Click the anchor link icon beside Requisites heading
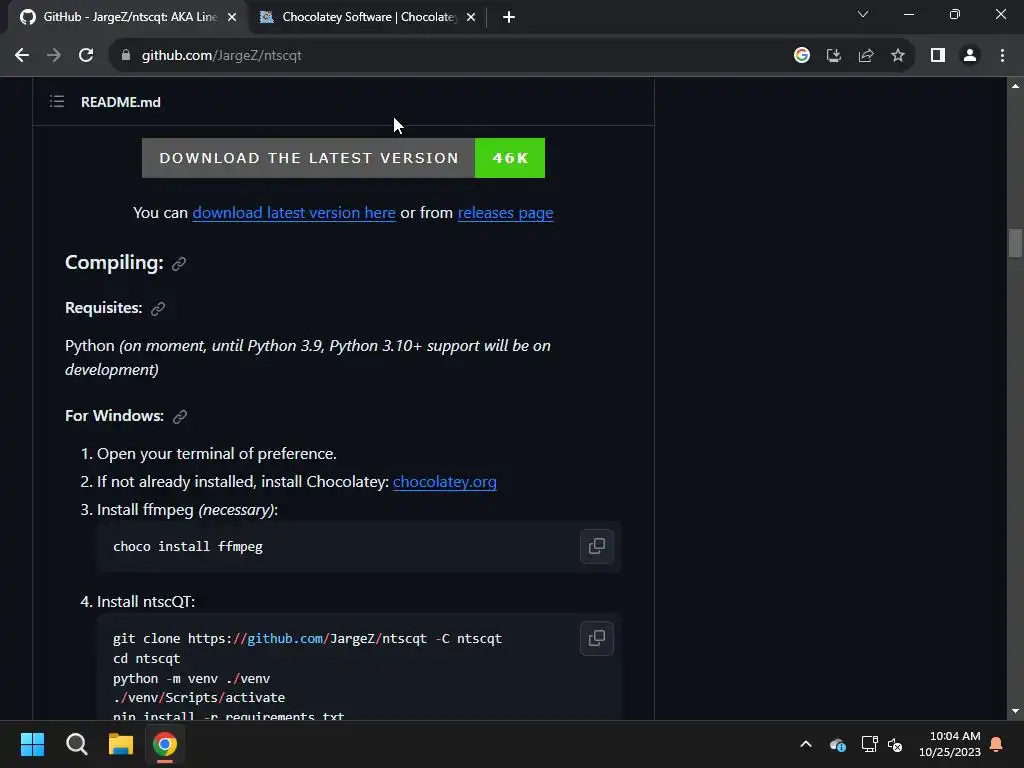Viewport: 1024px width, 768px height. [158, 309]
